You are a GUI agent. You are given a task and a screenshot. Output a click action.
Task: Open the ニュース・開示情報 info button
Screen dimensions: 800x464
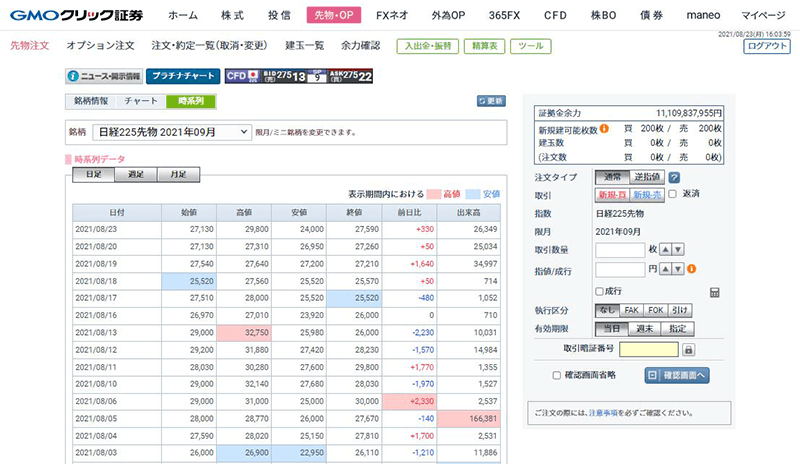tap(103, 76)
